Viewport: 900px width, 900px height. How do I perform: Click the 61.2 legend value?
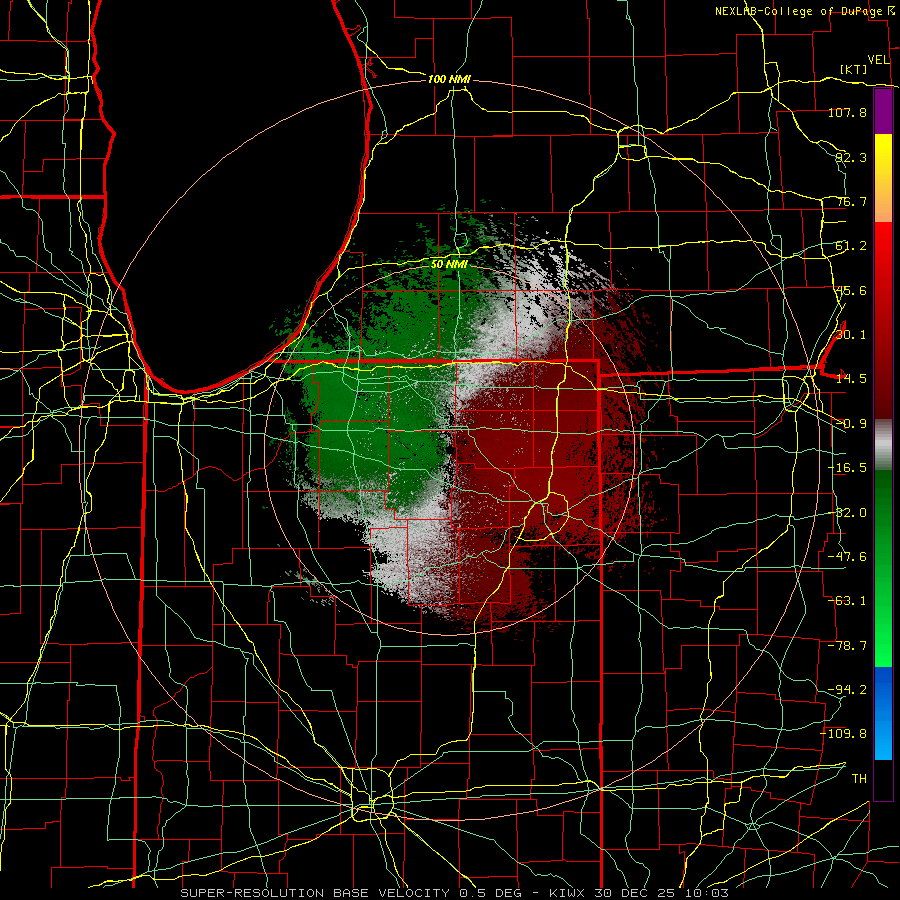point(851,246)
